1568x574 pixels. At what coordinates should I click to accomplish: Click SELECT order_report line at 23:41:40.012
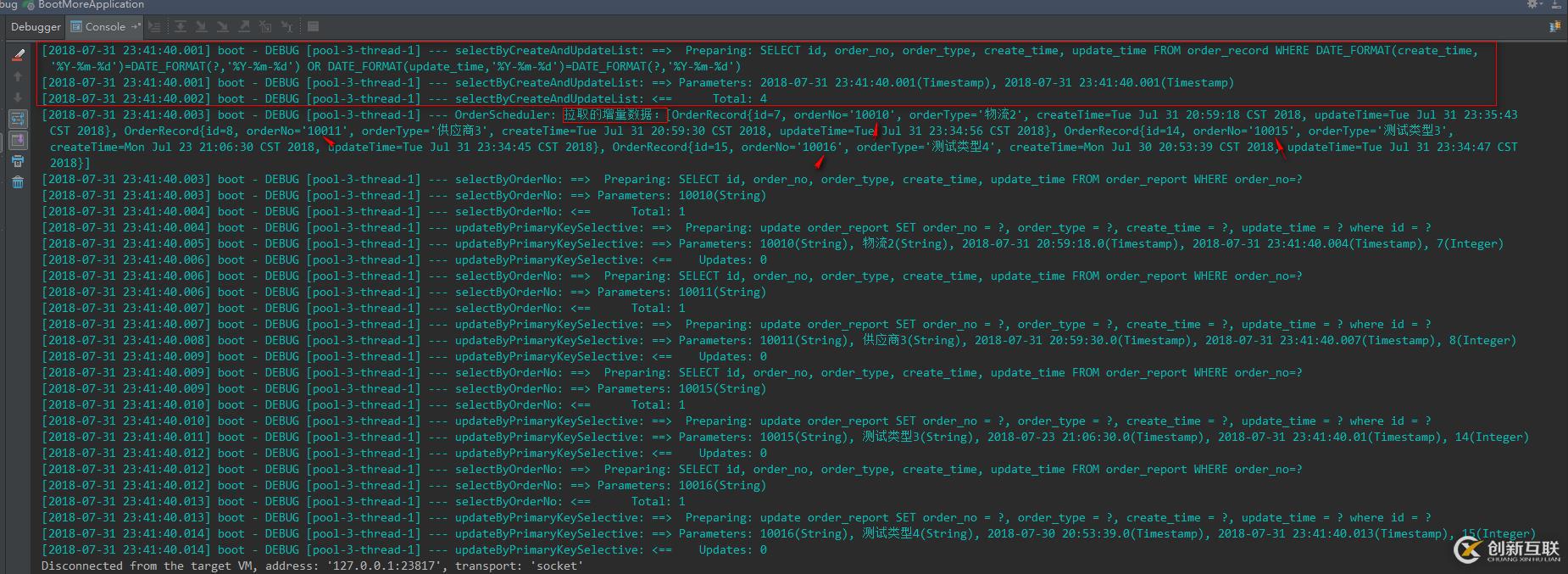pos(671,469)
